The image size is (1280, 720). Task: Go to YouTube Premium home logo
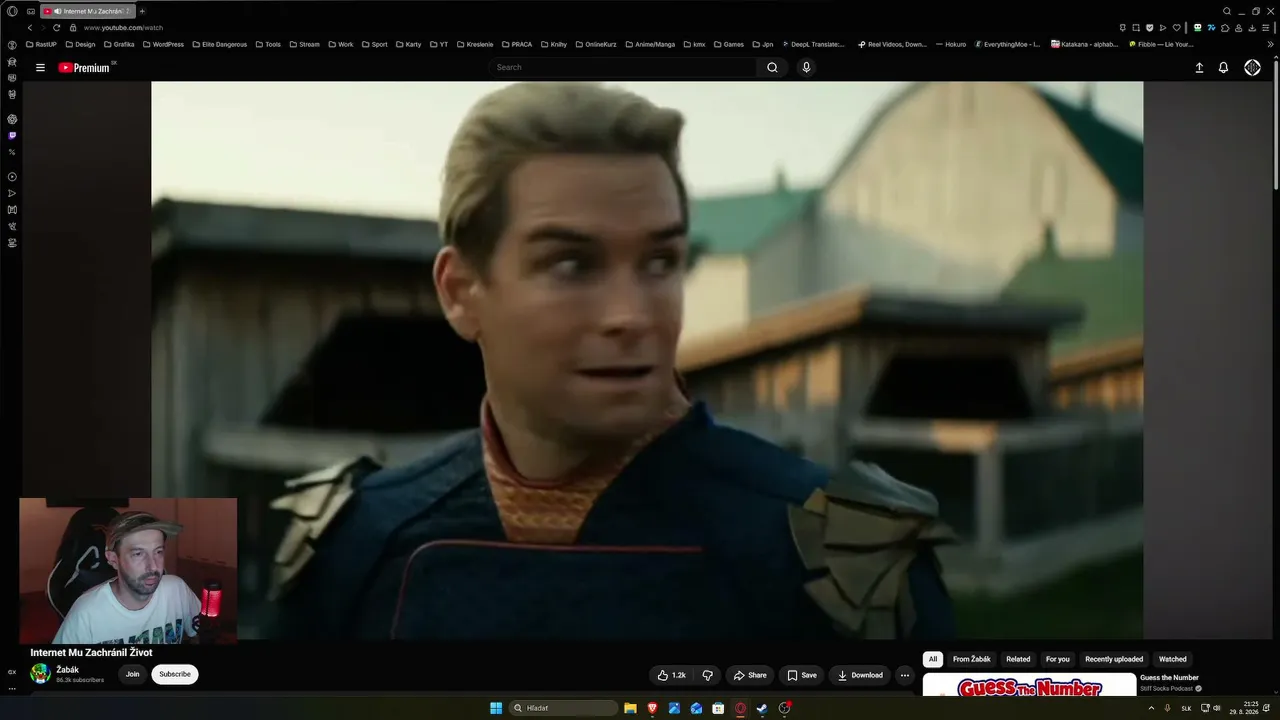tap(86, 68)
